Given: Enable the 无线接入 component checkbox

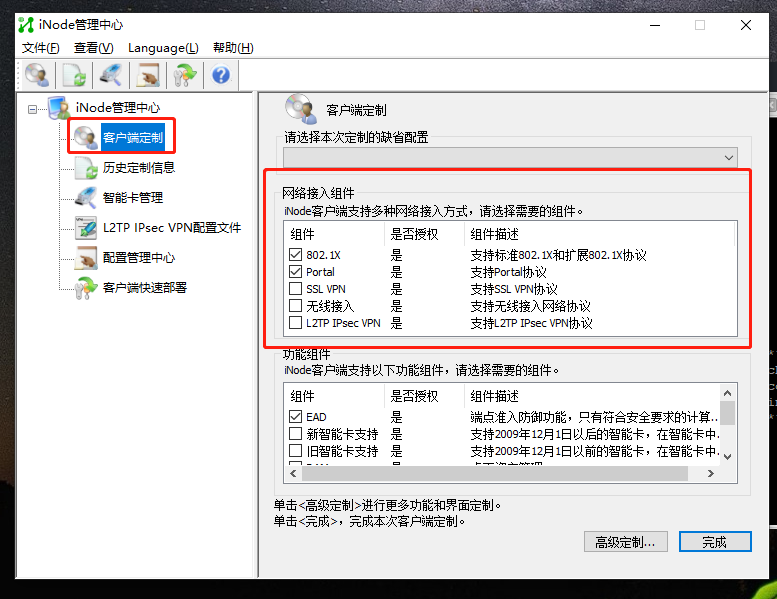Looking at the screenshot, I should pos(295,306).
